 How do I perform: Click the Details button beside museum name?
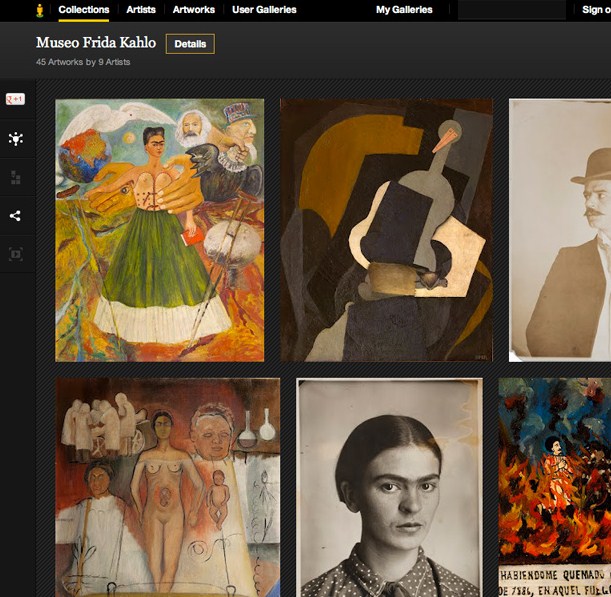point(190,44)
